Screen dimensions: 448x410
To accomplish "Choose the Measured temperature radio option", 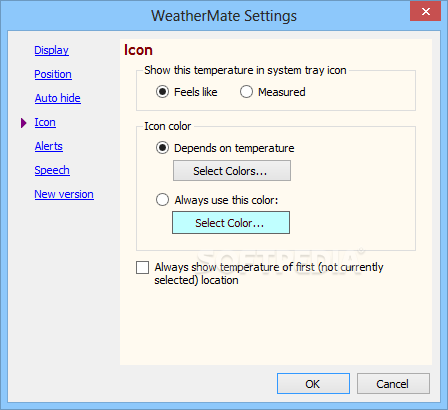I will coord(246,92).
